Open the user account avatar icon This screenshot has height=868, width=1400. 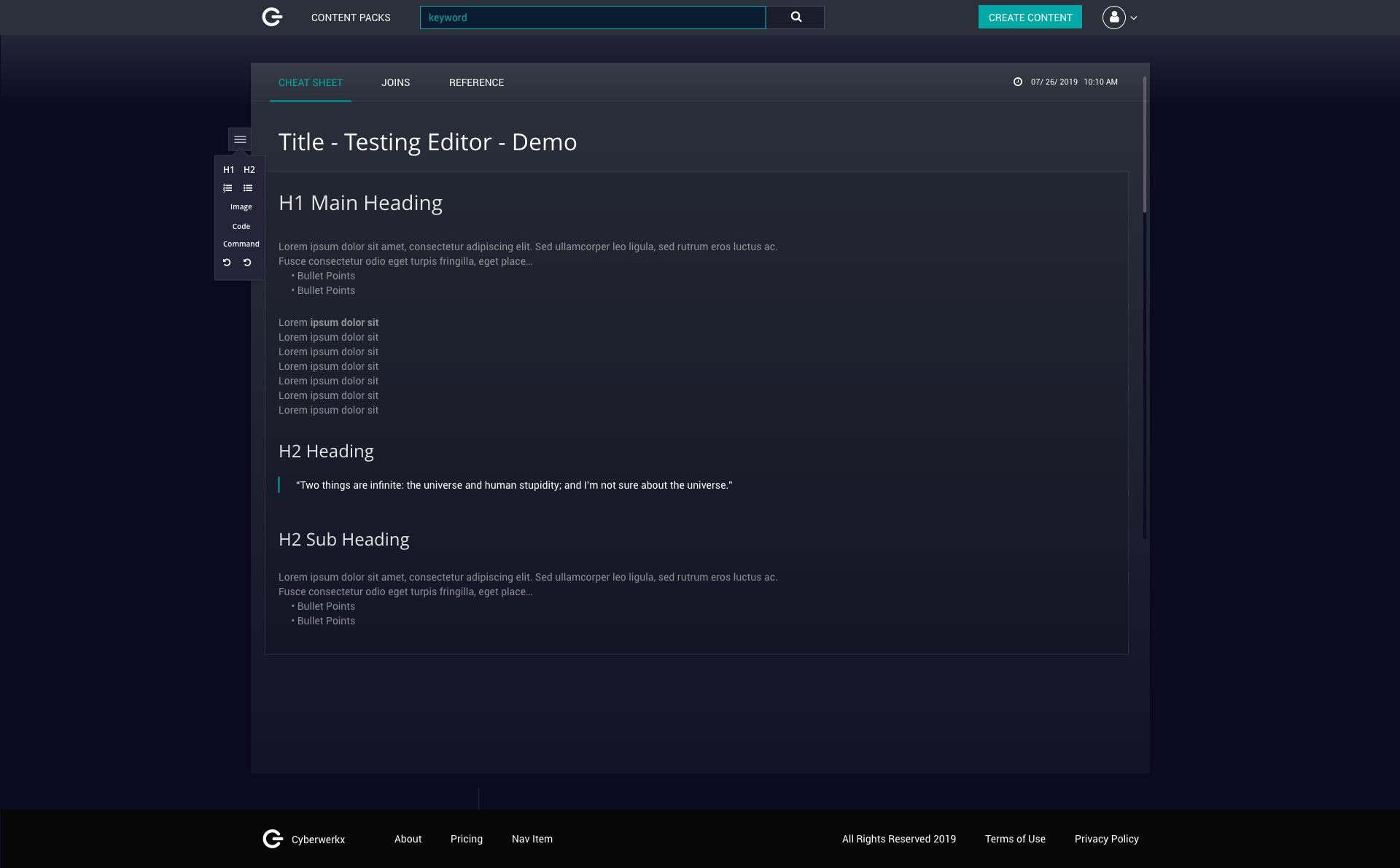tap(1113, 18)
